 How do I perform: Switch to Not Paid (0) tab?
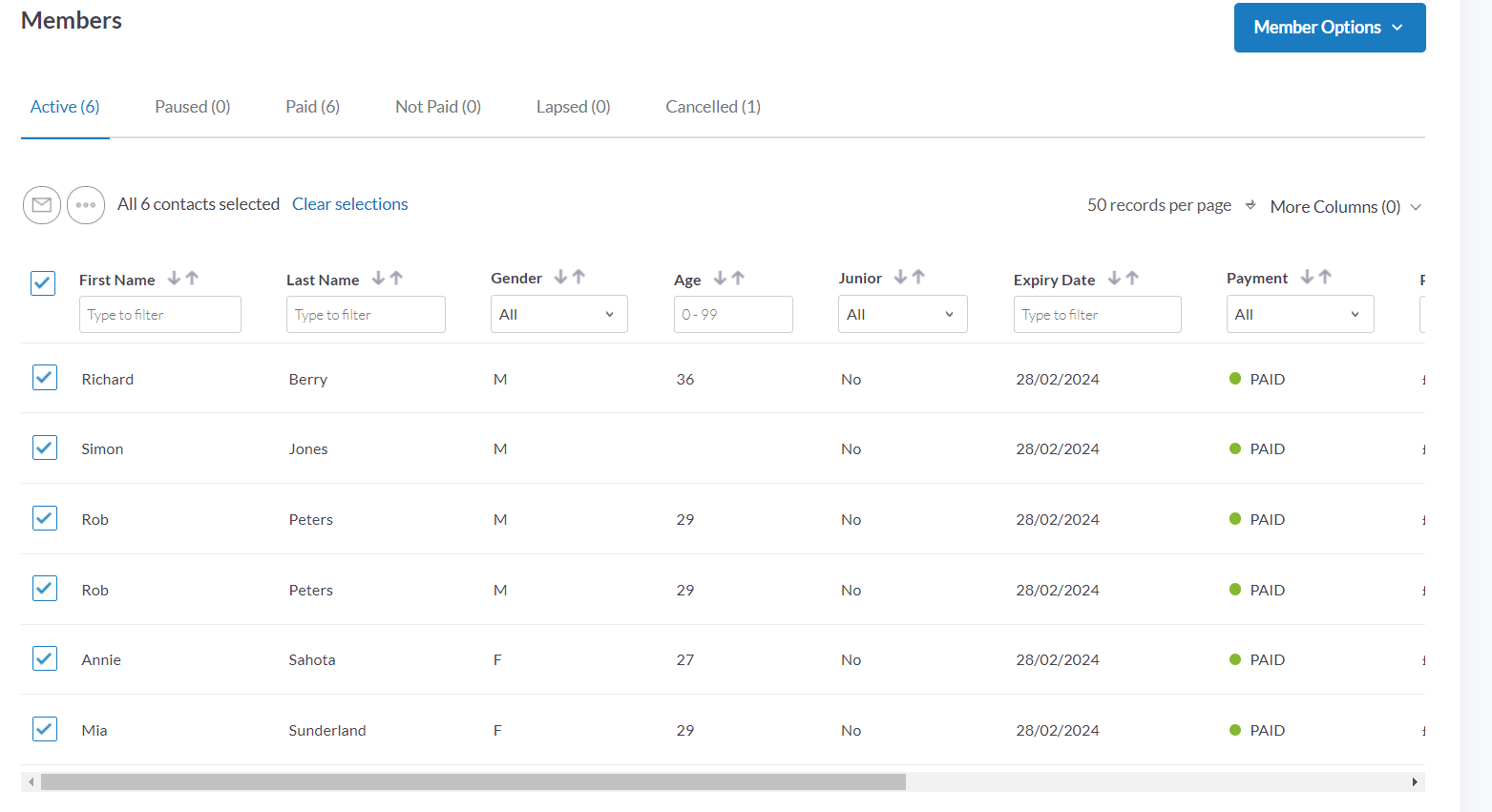pyautogui.click(x=438, y=107)
